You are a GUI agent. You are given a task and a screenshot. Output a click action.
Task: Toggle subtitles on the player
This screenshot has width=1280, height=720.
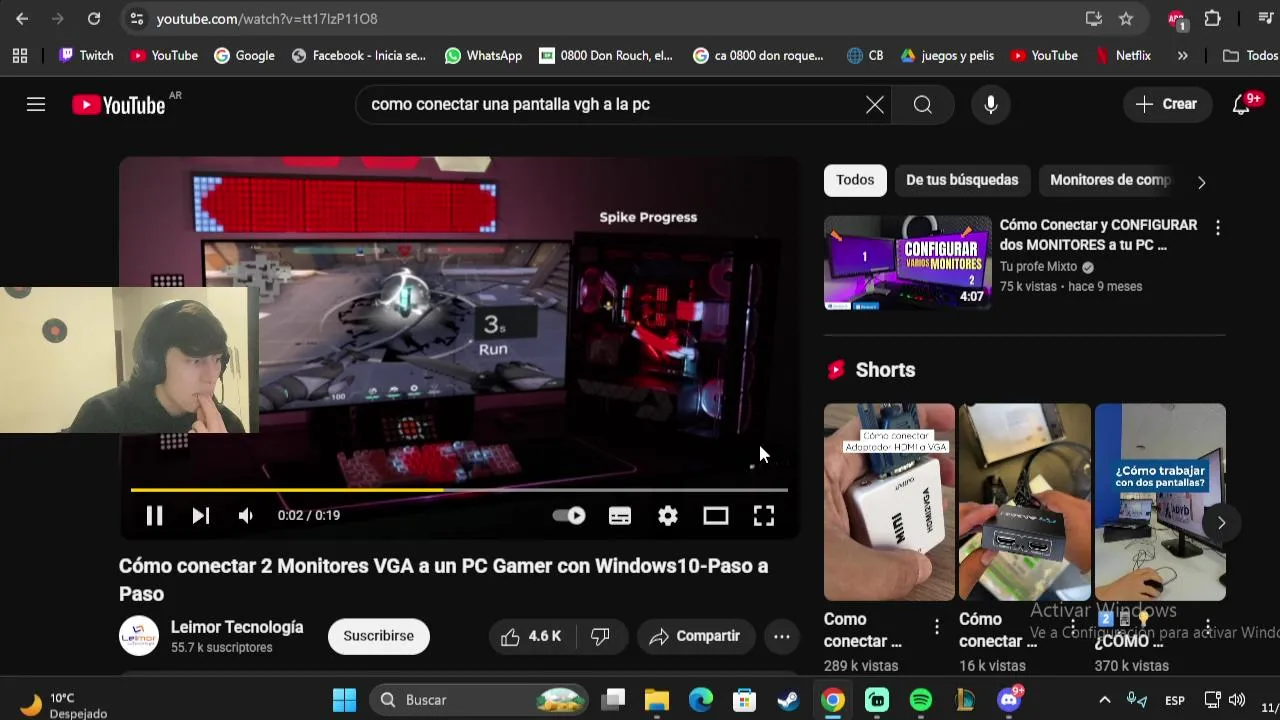(620, 516)
